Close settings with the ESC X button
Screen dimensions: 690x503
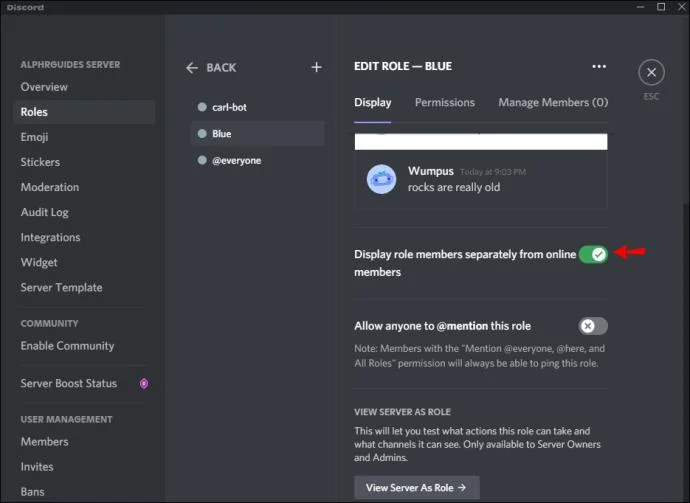tap(651, 73)
